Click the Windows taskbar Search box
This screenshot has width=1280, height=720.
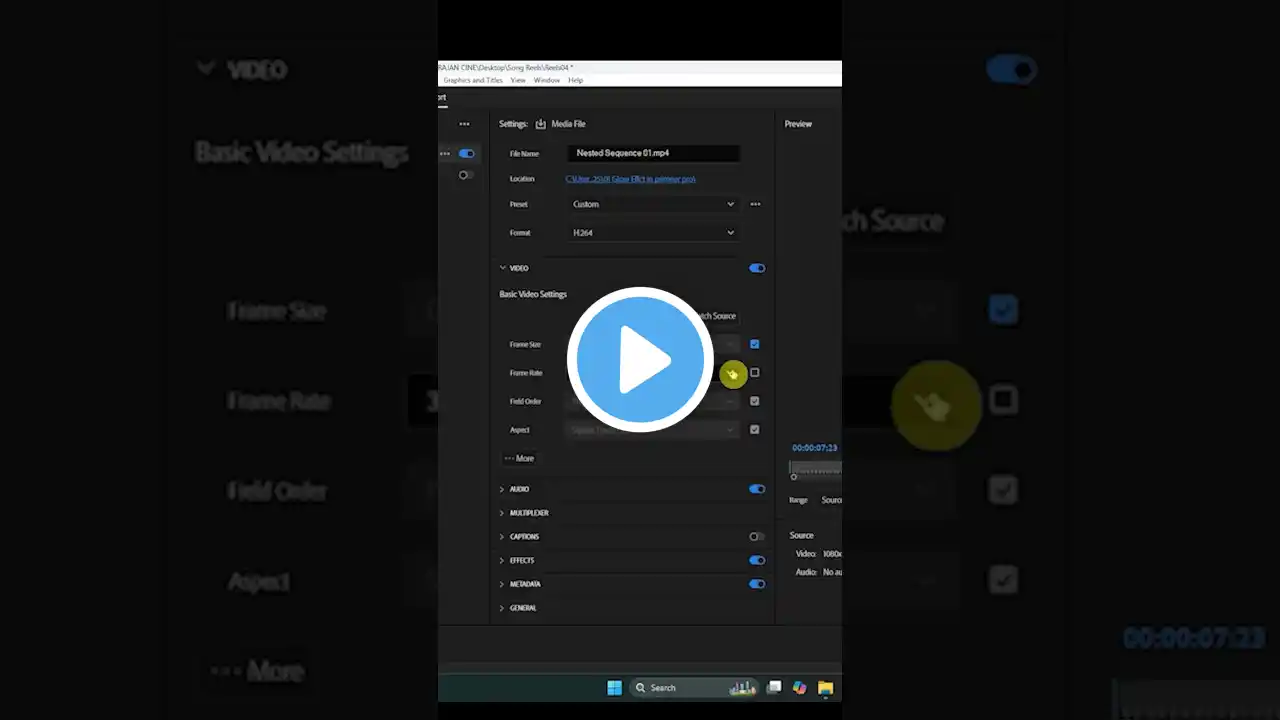[x=693, y=688]
